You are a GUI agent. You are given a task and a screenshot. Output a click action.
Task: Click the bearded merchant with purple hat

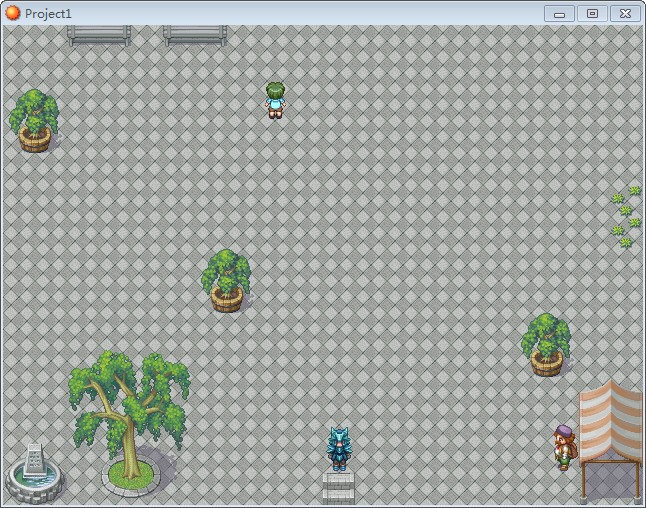click(565, 447)
